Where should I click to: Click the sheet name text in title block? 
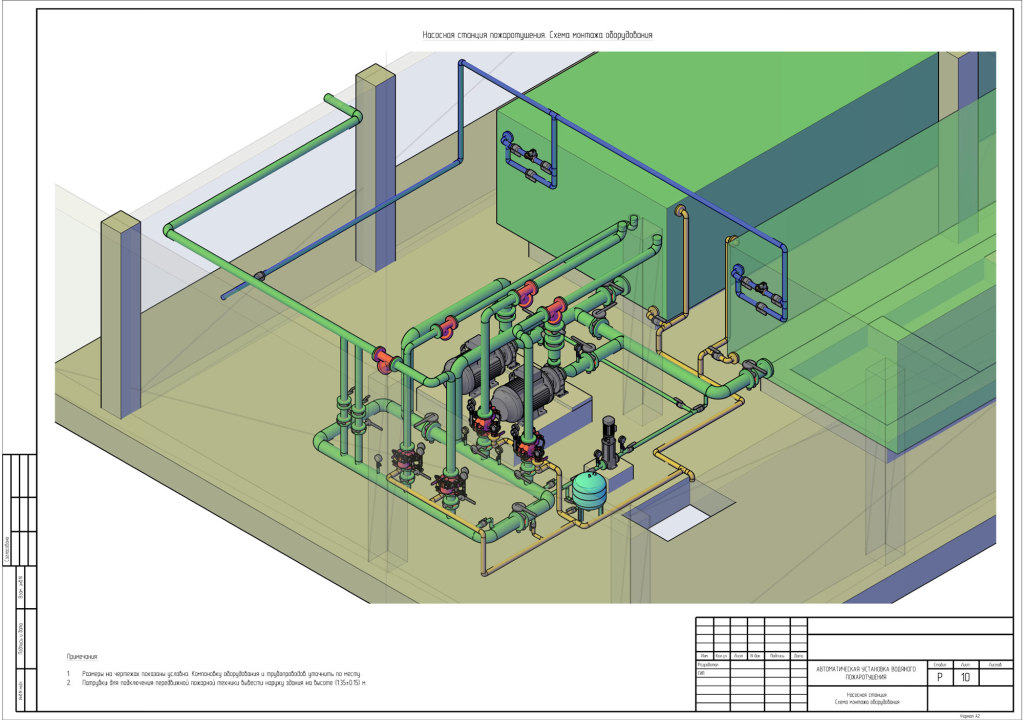(x=866, y=697)
